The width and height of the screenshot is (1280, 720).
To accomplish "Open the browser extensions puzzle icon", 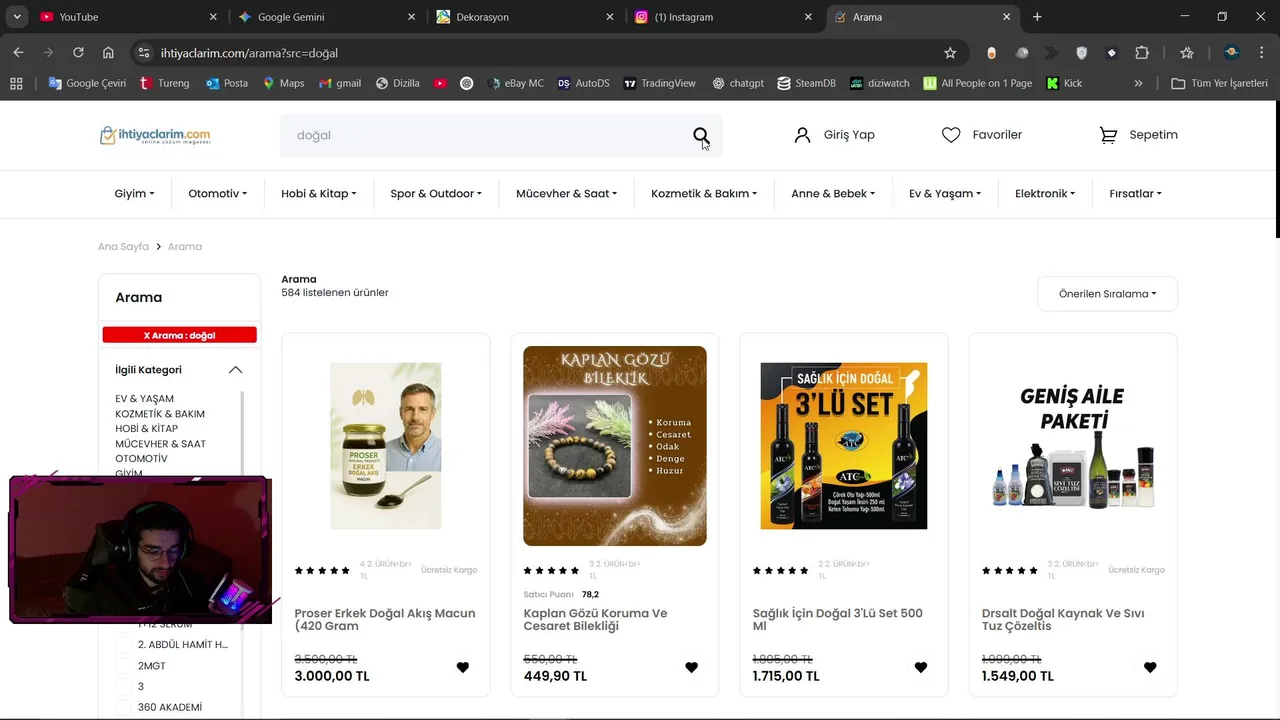I will [1142, 53].
